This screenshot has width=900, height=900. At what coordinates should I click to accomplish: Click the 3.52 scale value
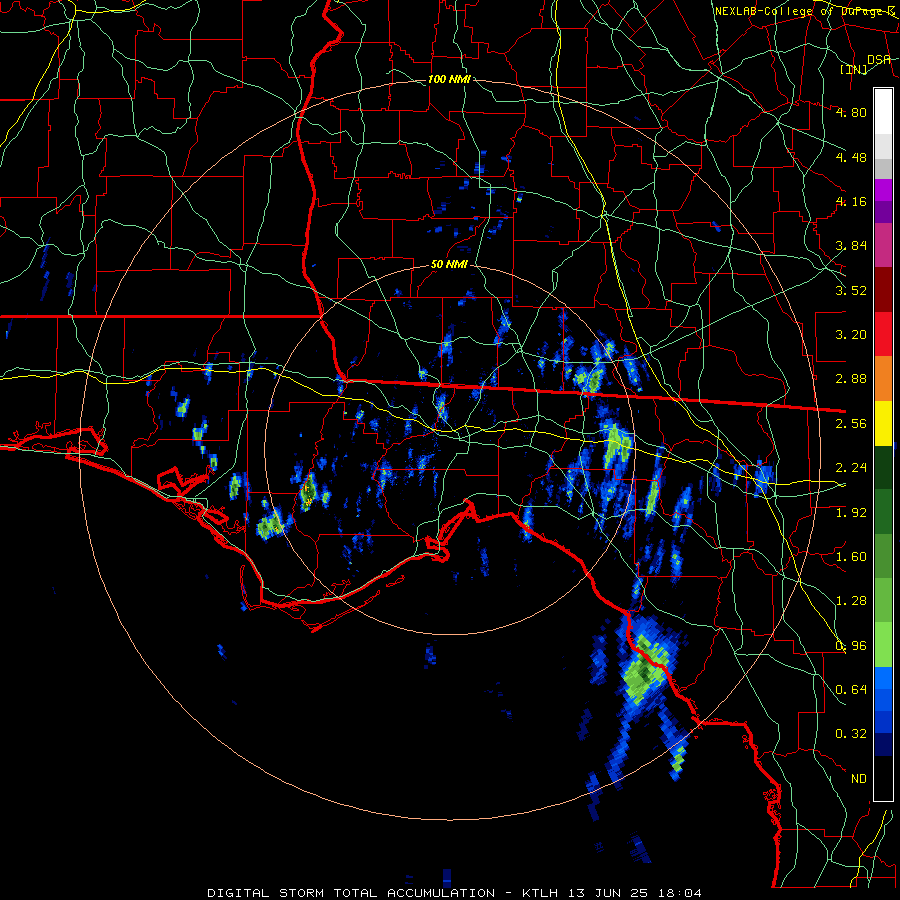pyautogui.click(x=851, y=290)
